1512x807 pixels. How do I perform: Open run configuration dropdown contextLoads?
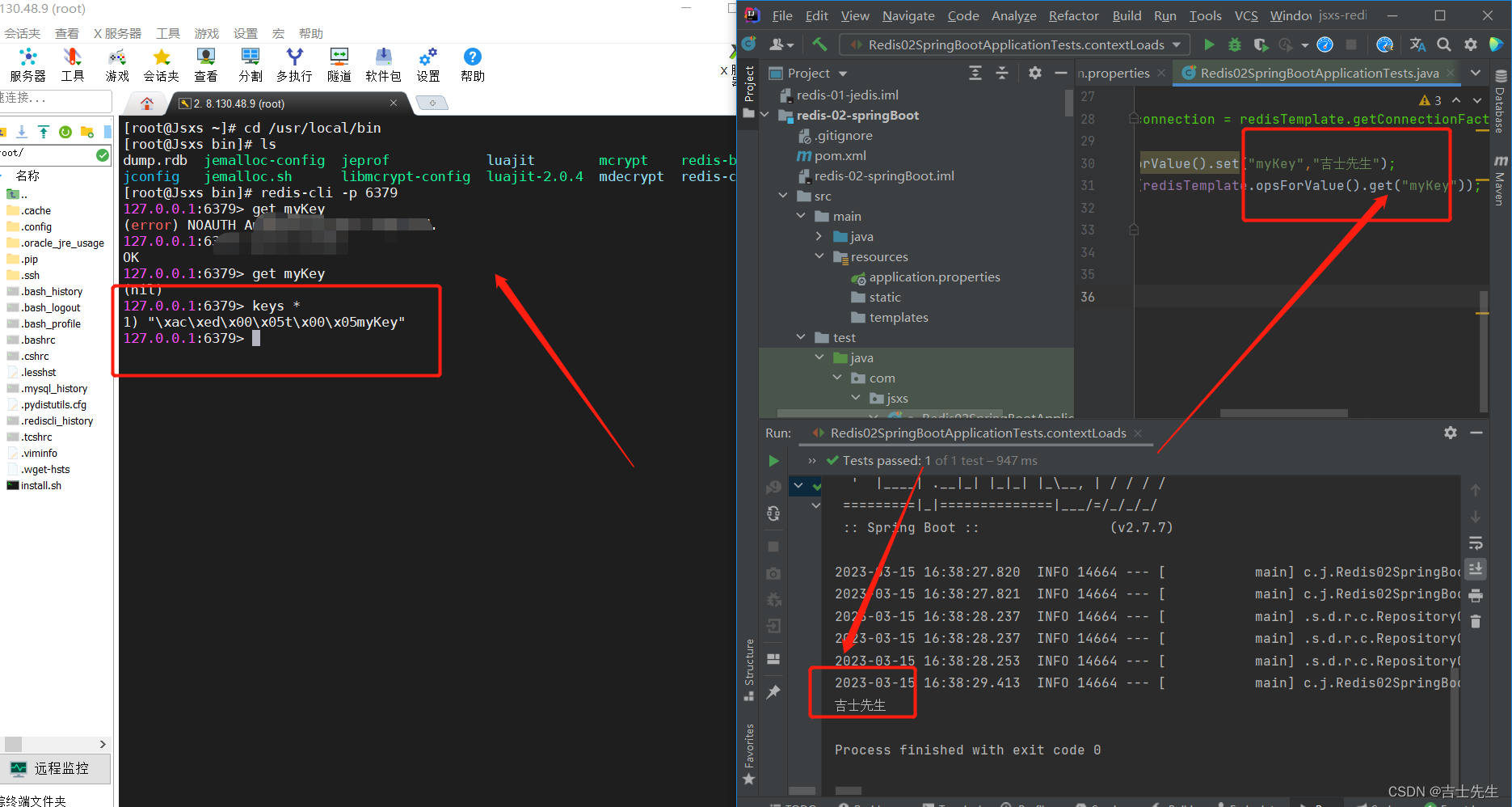click(x=1014, y=44)
